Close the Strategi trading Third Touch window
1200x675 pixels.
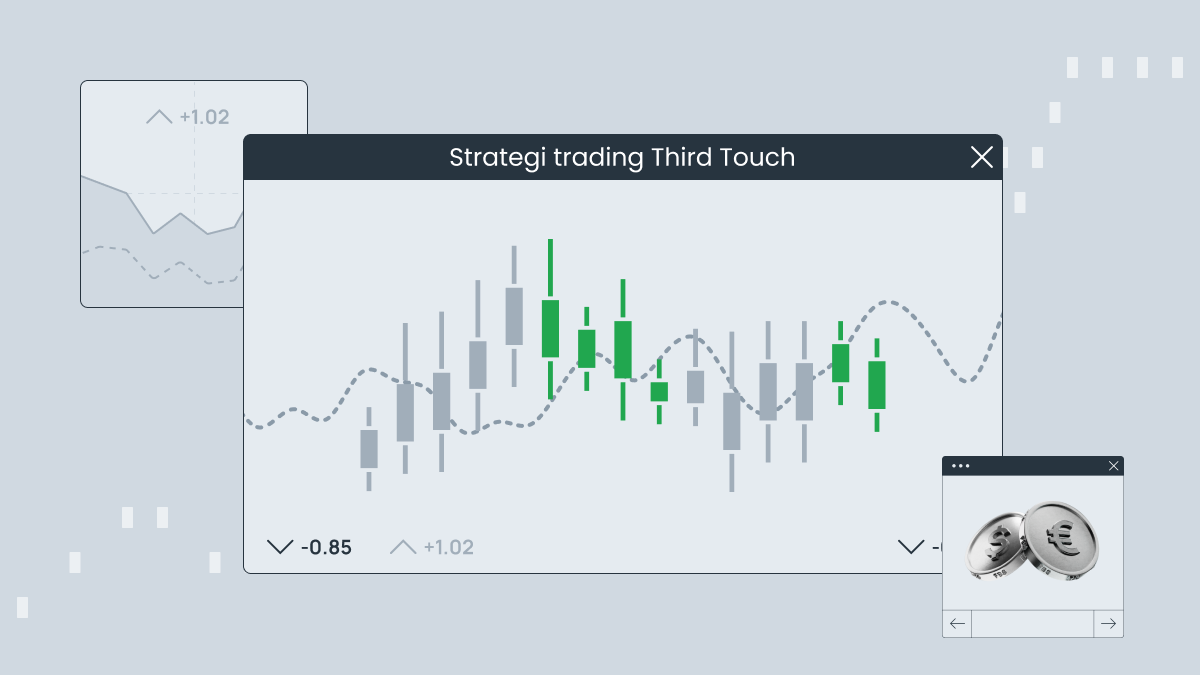(982, 157)
